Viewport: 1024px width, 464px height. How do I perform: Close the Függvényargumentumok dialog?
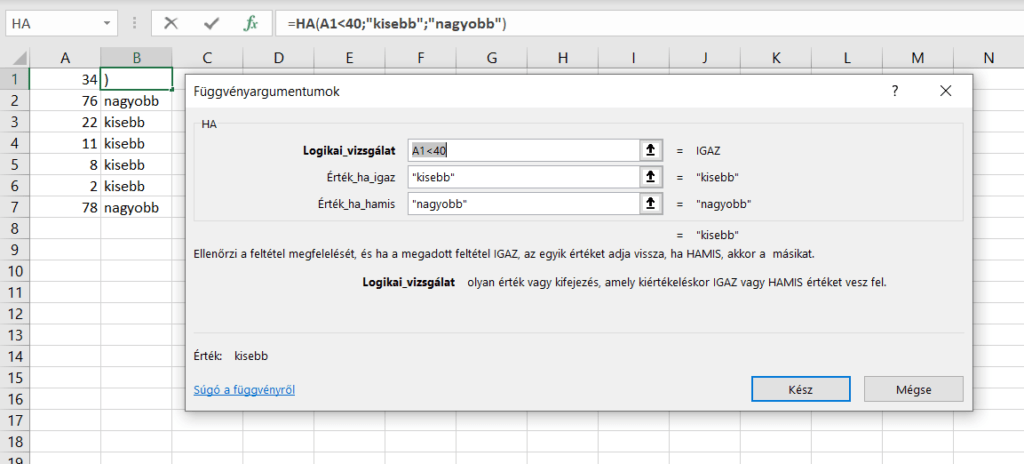point(945,91)
